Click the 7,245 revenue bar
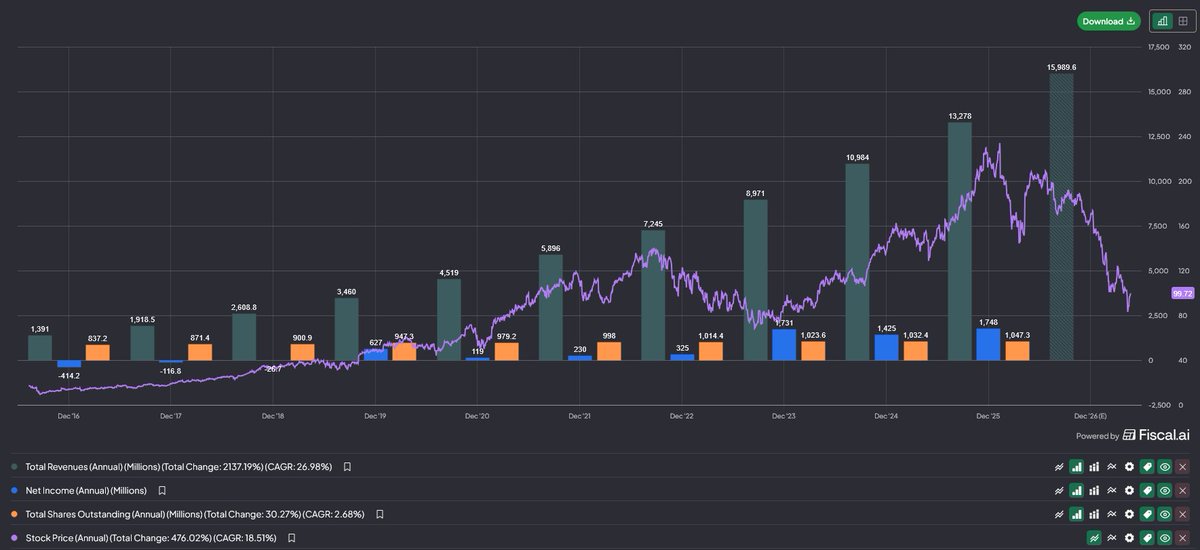The image size is (1200, 550). tap(652, 295)
